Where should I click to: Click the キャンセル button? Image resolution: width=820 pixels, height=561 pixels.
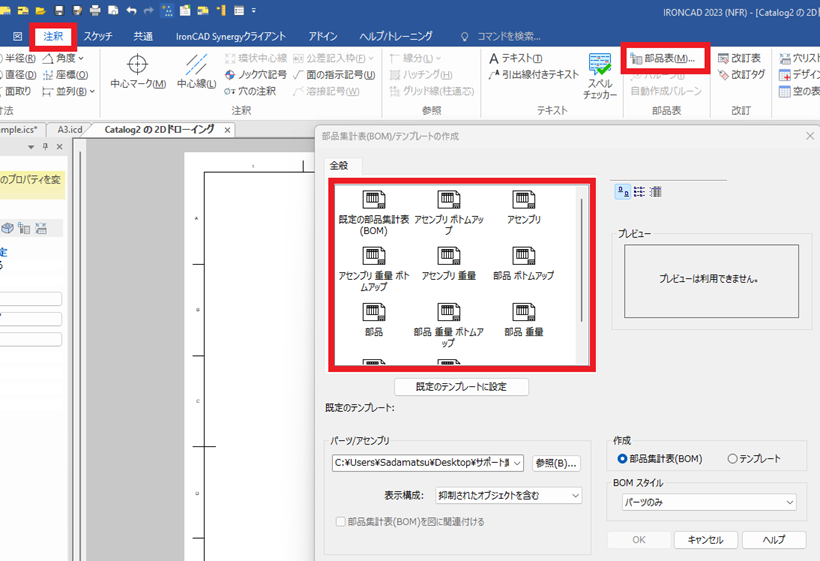pos(705,540)
